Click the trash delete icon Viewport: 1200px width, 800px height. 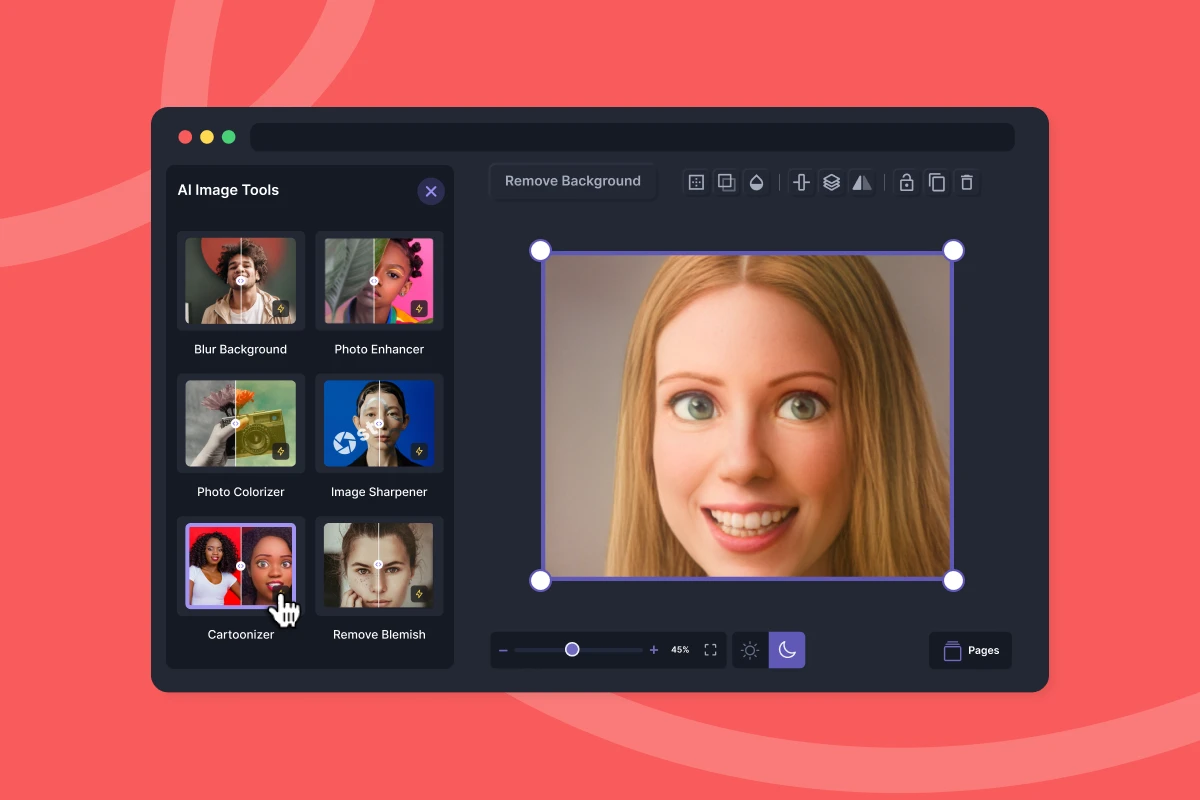point(967,182)
